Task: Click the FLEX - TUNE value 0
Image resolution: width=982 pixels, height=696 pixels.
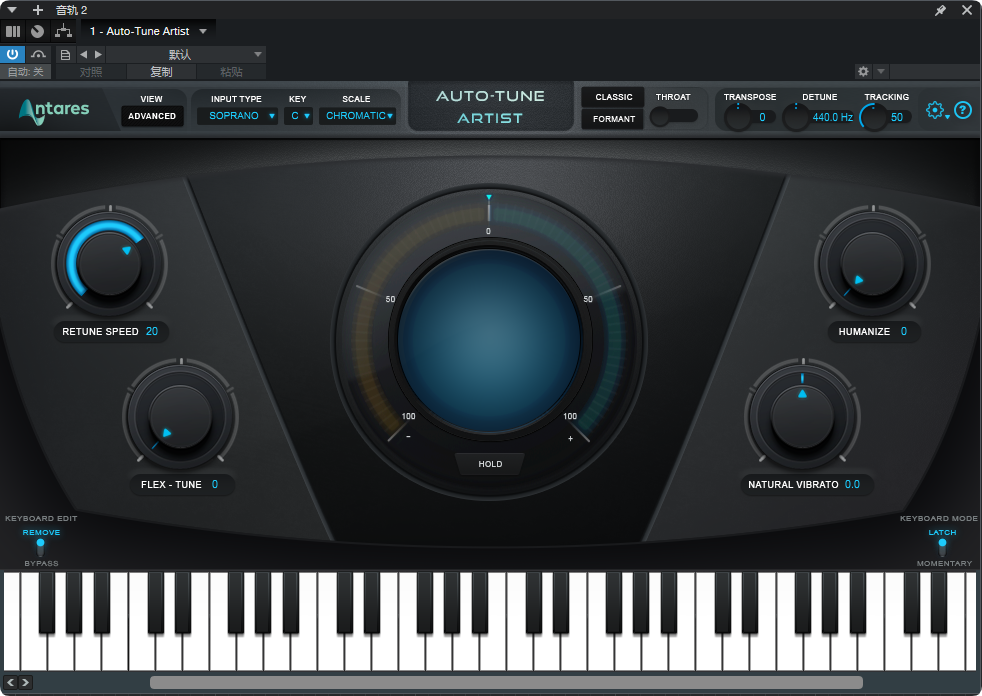Action: [215, 484]
